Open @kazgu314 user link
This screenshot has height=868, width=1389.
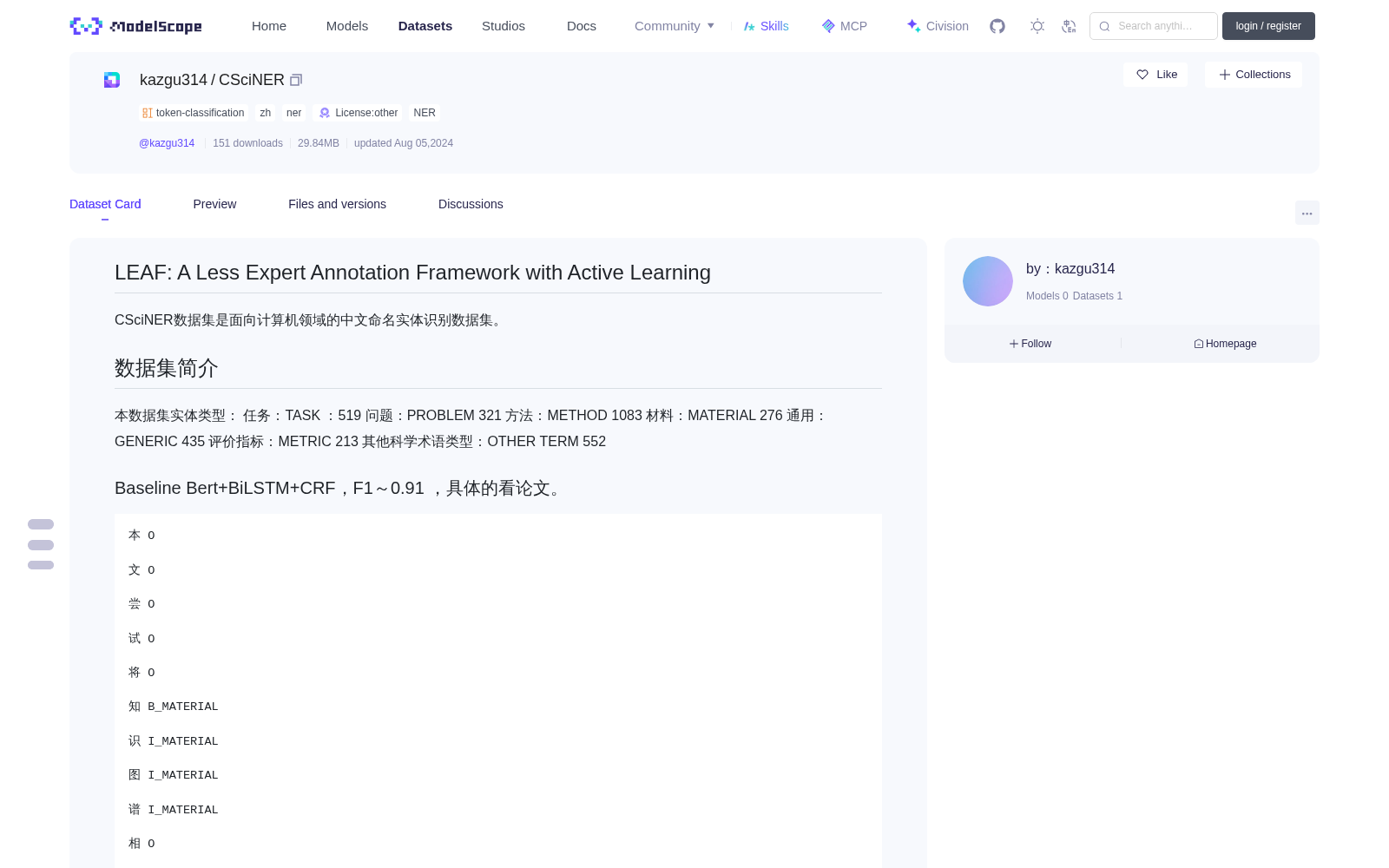[167, 143]
